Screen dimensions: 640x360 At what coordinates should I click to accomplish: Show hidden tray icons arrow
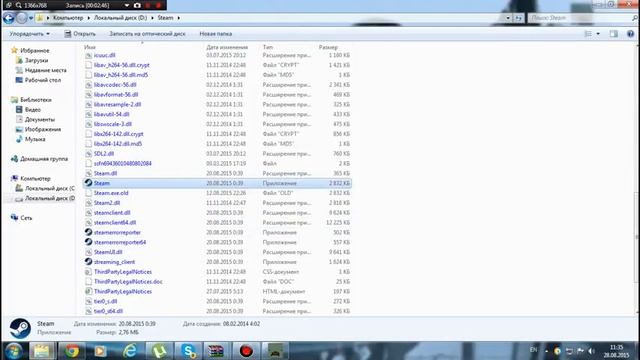[546, 351]
